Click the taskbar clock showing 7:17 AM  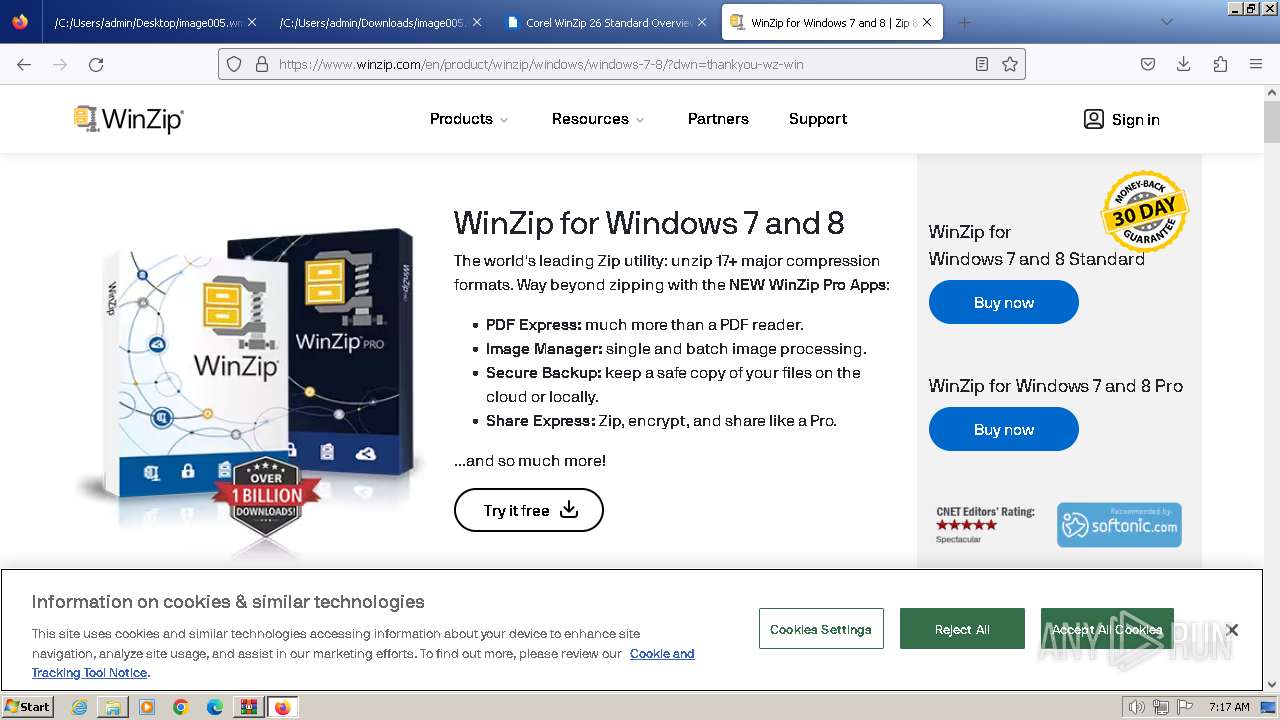point(1229,707)
